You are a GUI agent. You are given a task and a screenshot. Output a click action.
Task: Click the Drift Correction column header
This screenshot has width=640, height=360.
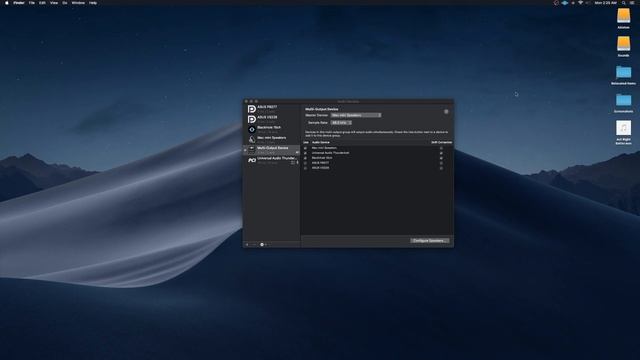click(x=441, y=142)
